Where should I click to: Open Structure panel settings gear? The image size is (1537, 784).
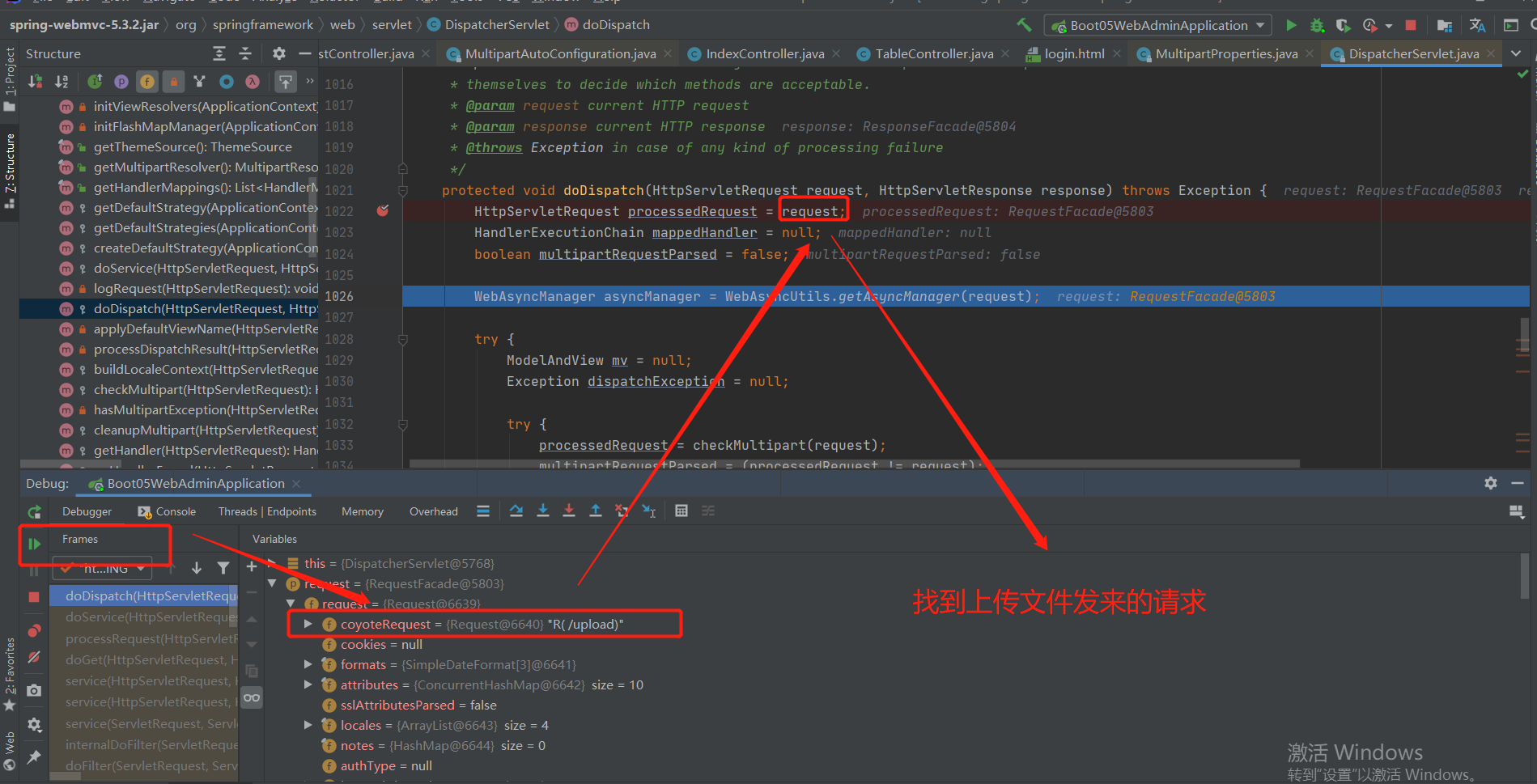(278, 53)
